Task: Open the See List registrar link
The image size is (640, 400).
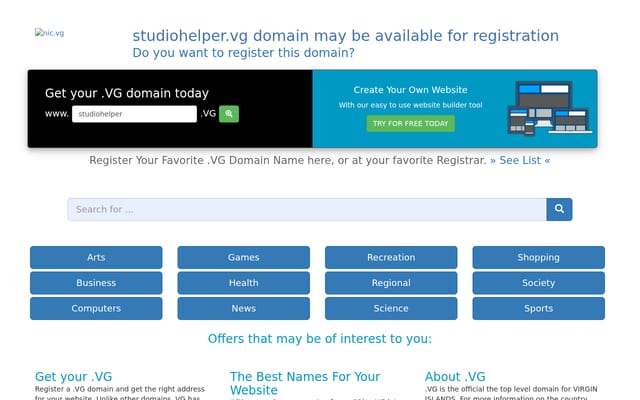Action: coord(520,160)
